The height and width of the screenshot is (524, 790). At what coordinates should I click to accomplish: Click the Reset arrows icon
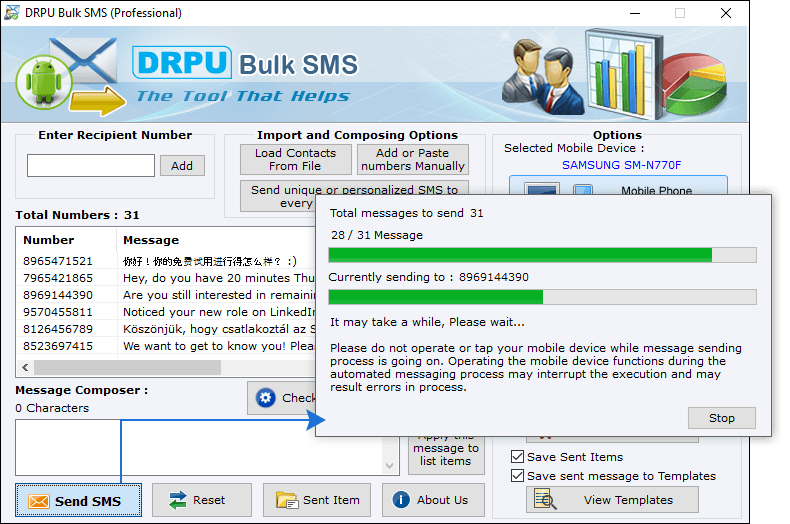coord(177,500)
